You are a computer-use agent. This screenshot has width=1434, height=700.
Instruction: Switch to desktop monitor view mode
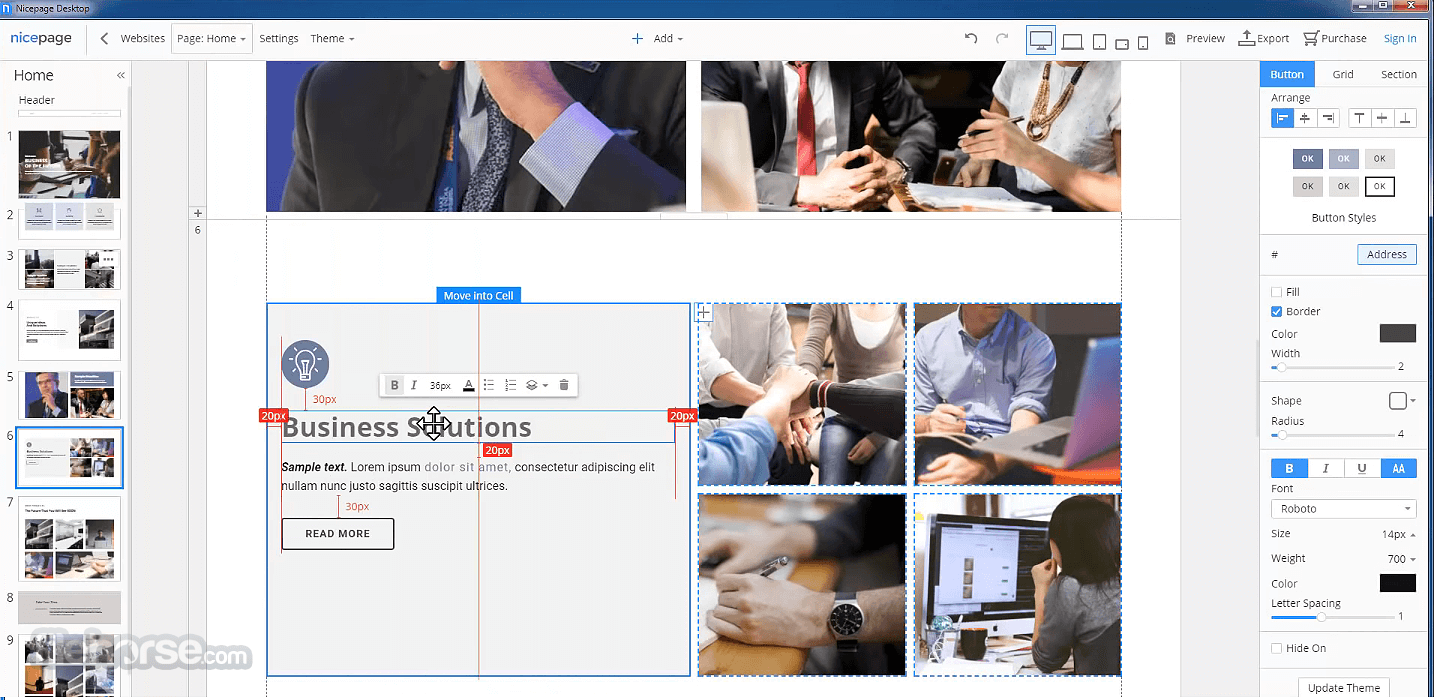(x=1041, y=40)
